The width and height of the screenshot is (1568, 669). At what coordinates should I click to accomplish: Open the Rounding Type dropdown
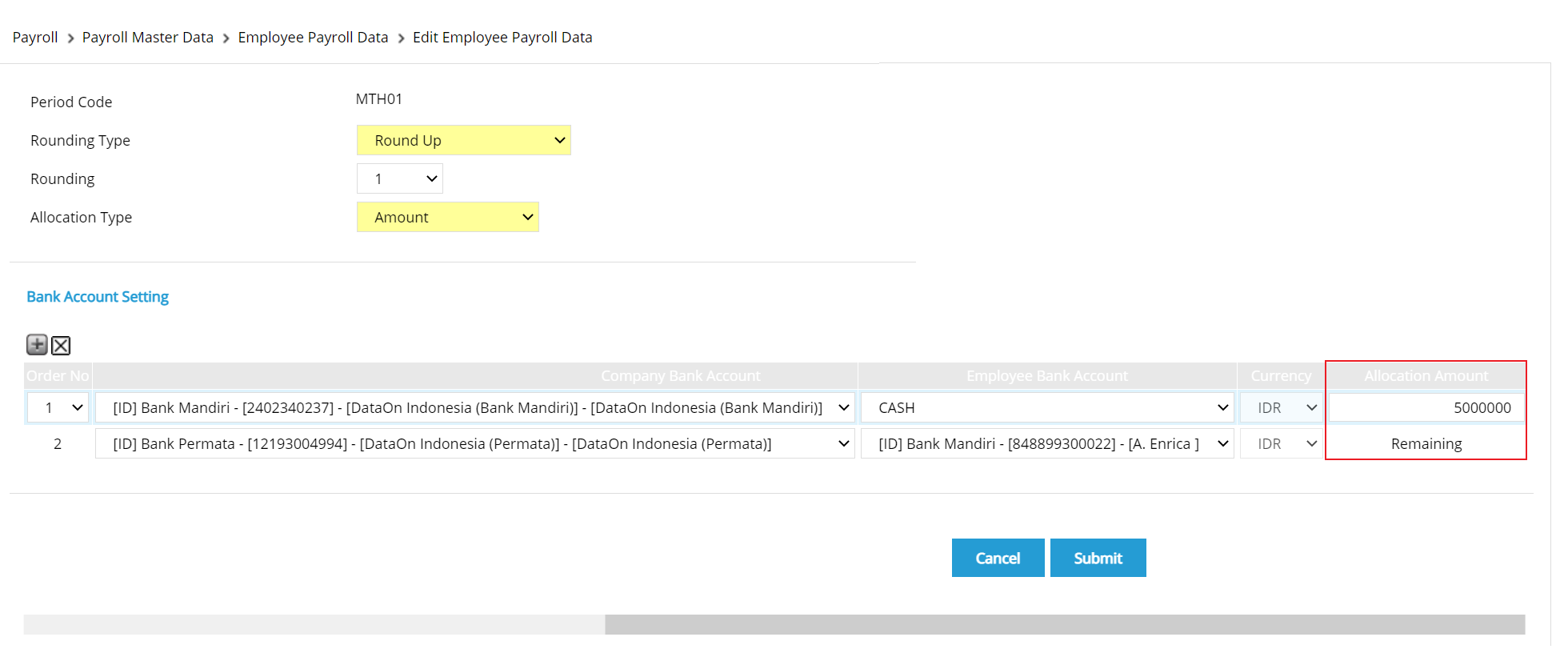[463, 141]
